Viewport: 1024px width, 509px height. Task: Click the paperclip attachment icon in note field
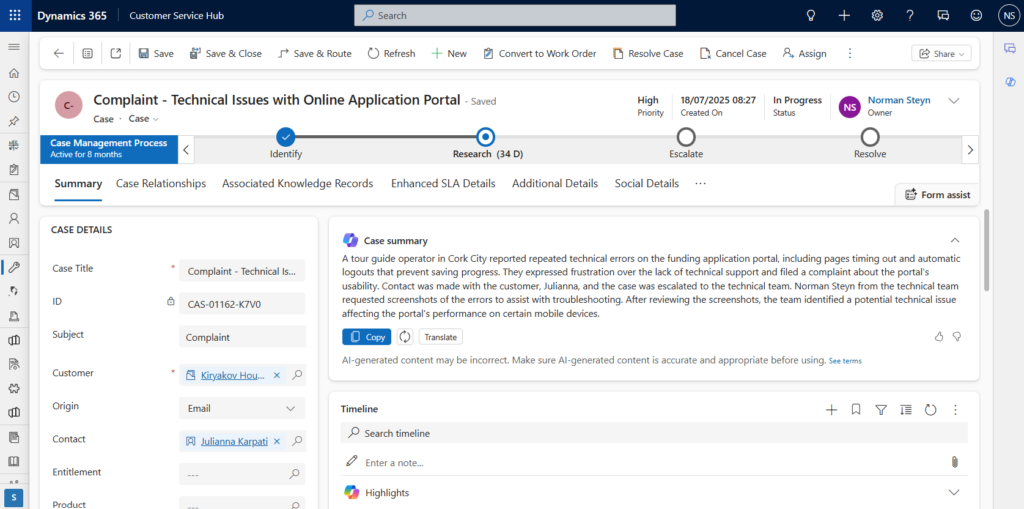coord(954,462)
